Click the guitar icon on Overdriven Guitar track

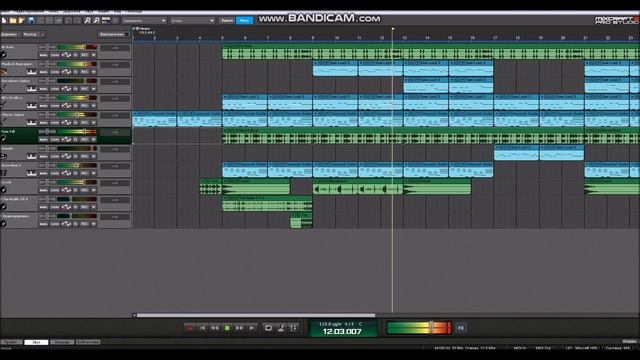4,89
